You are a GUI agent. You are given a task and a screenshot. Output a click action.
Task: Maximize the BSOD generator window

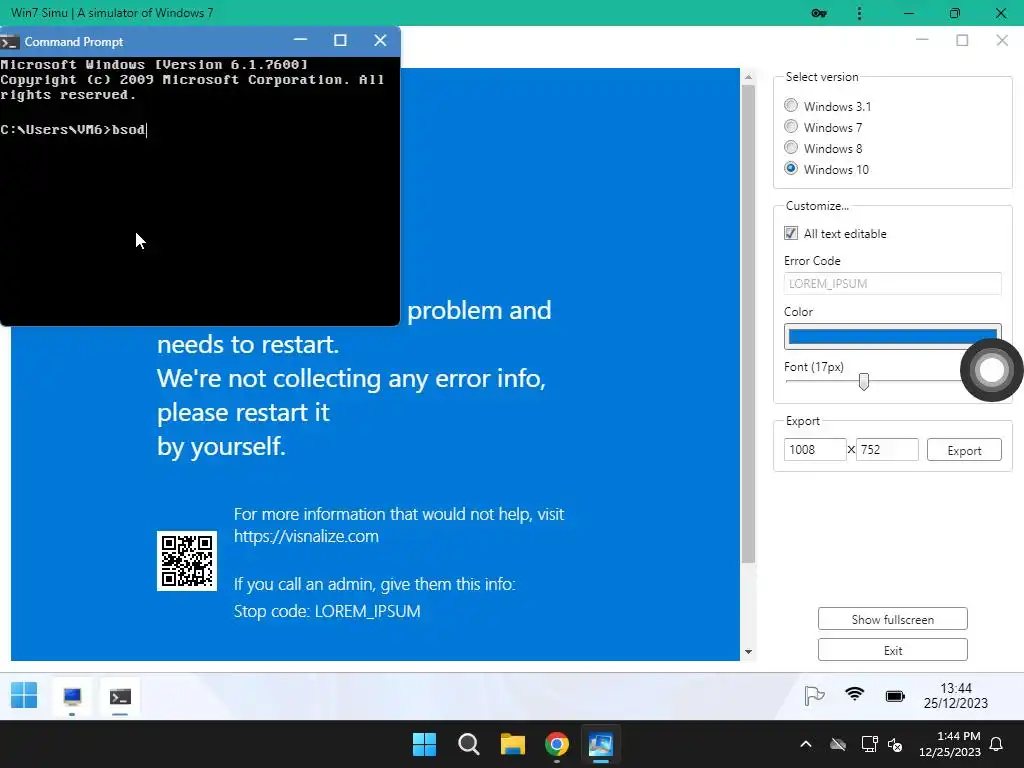pyautogui.click(x=962, y=40)
